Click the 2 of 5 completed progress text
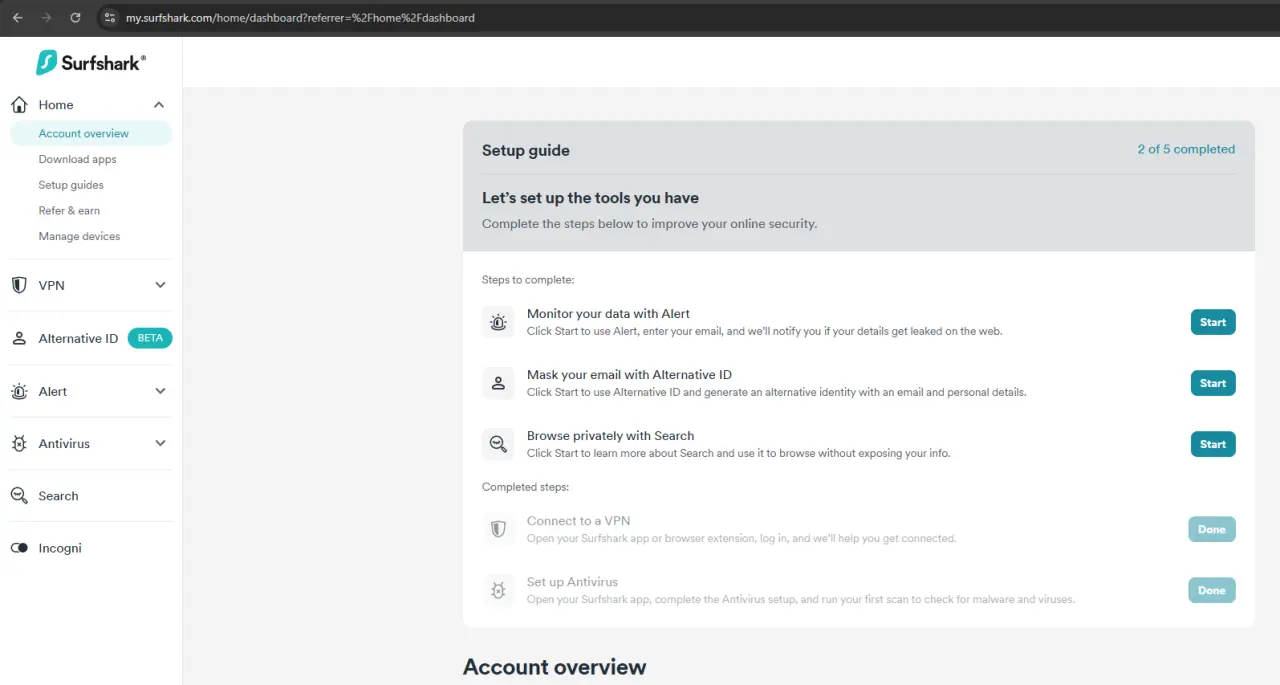Screen dimensions: 1280x685 tap(1186, 149)
